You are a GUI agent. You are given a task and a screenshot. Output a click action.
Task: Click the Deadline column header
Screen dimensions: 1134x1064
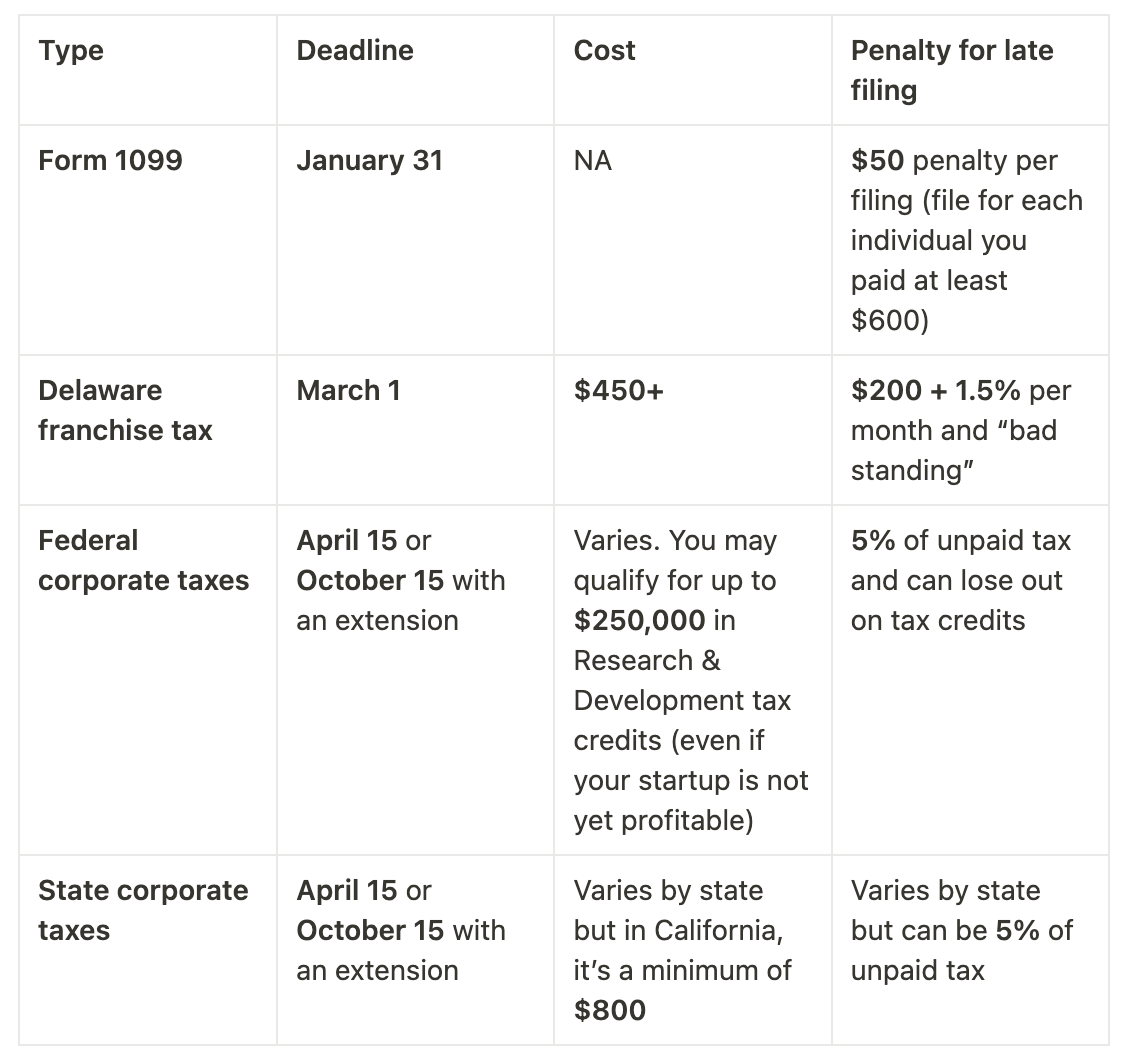point(354,51)
